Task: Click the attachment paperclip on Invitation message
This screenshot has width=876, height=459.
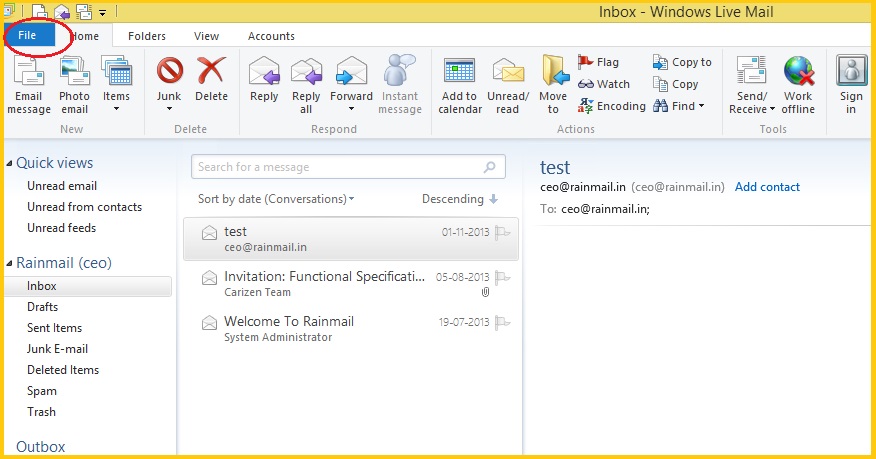Action: pos(485,293)
